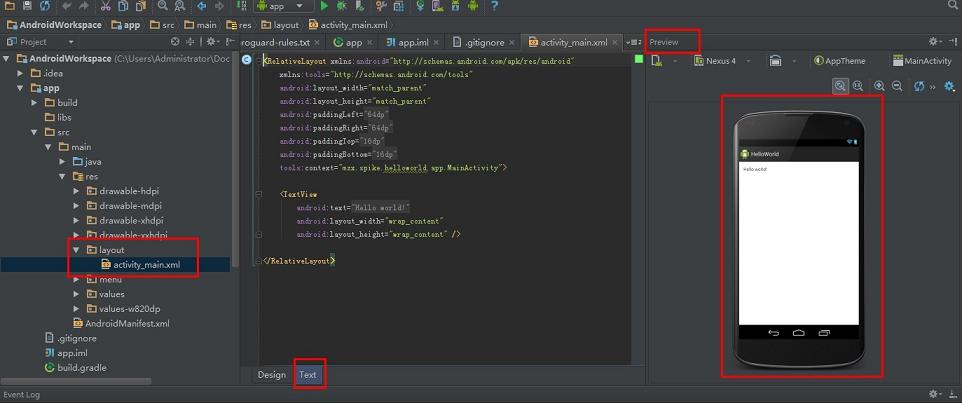Expand the values folder

77,294
